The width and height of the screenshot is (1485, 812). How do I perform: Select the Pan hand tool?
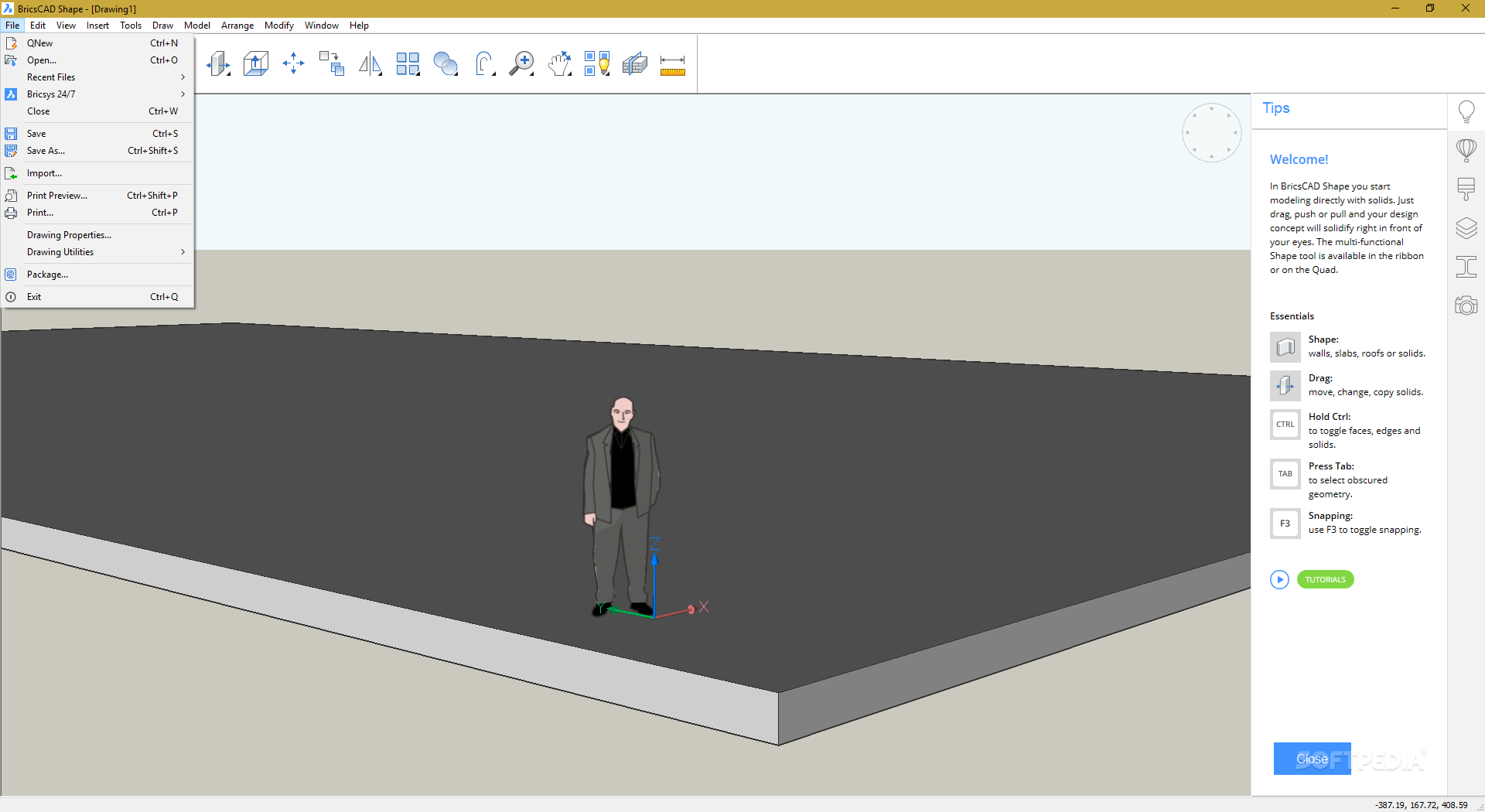pos(559,63)
